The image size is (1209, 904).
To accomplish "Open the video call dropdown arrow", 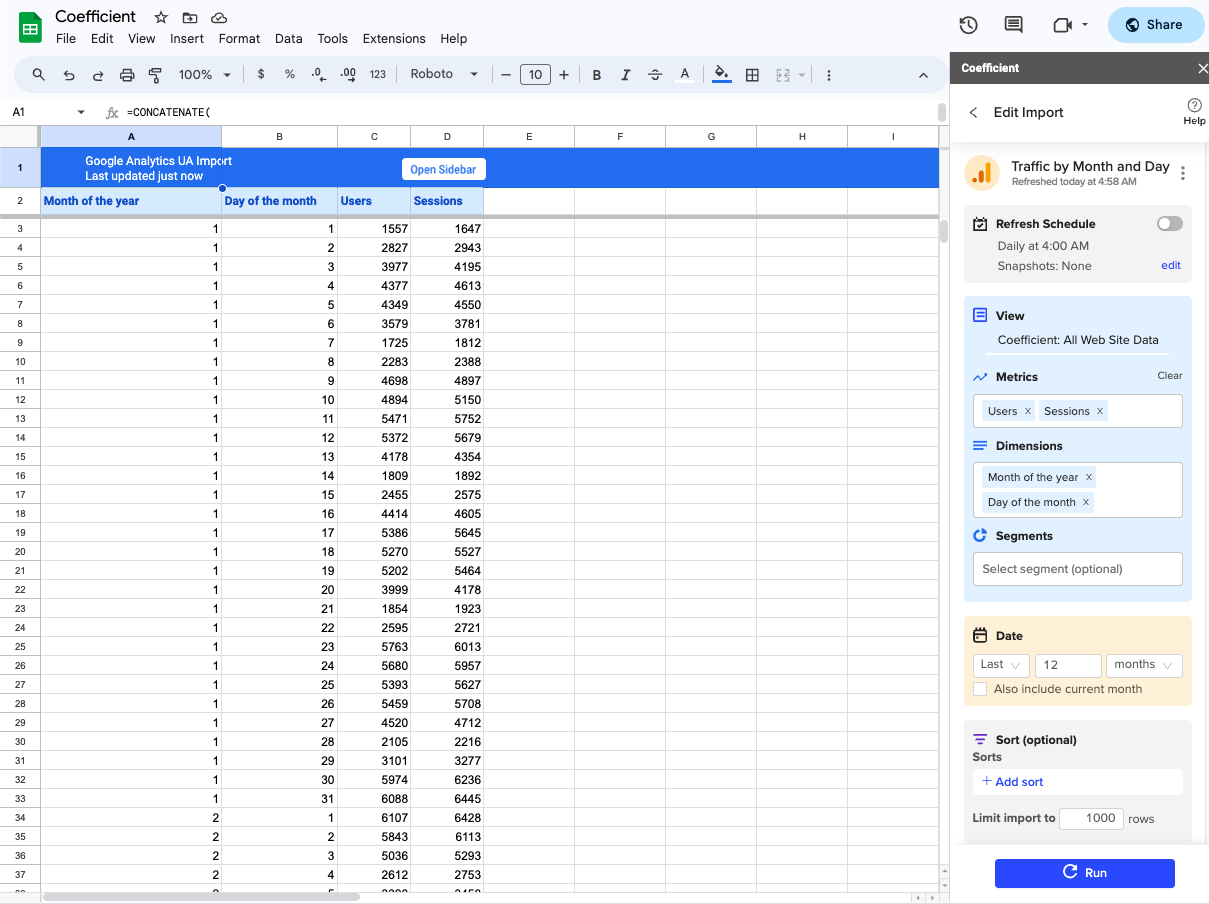I will [1085, 25].
